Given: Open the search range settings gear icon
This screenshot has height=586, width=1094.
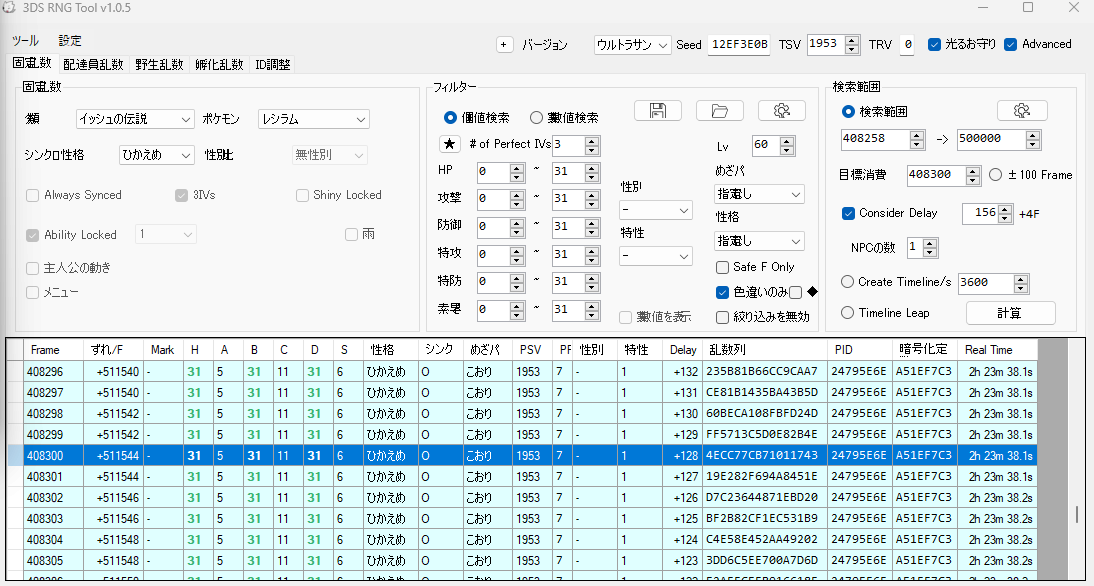Looking at the screenshot, I should coord(1022,110).
